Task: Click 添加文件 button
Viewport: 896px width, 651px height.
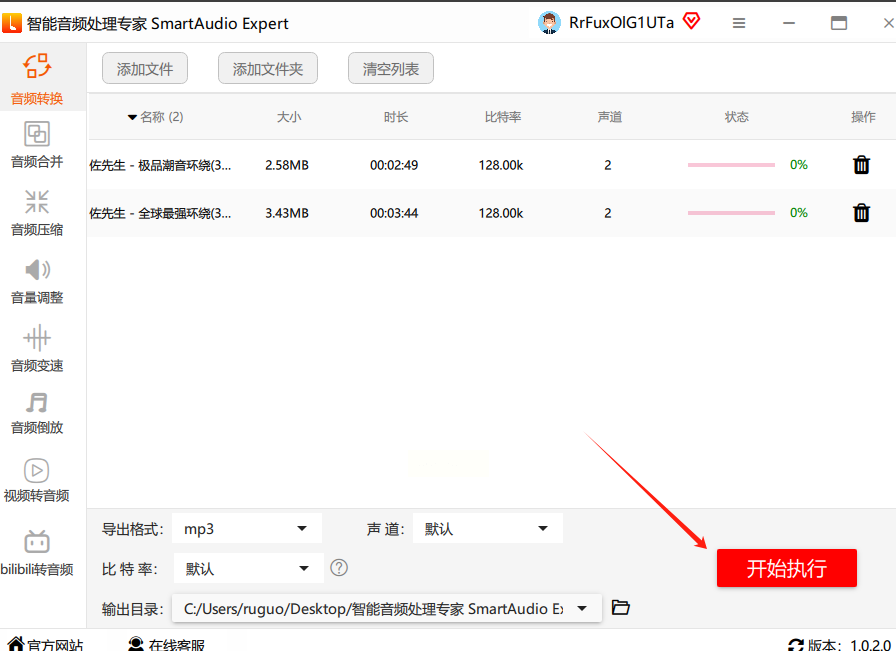Action: (x=145, y=69)
